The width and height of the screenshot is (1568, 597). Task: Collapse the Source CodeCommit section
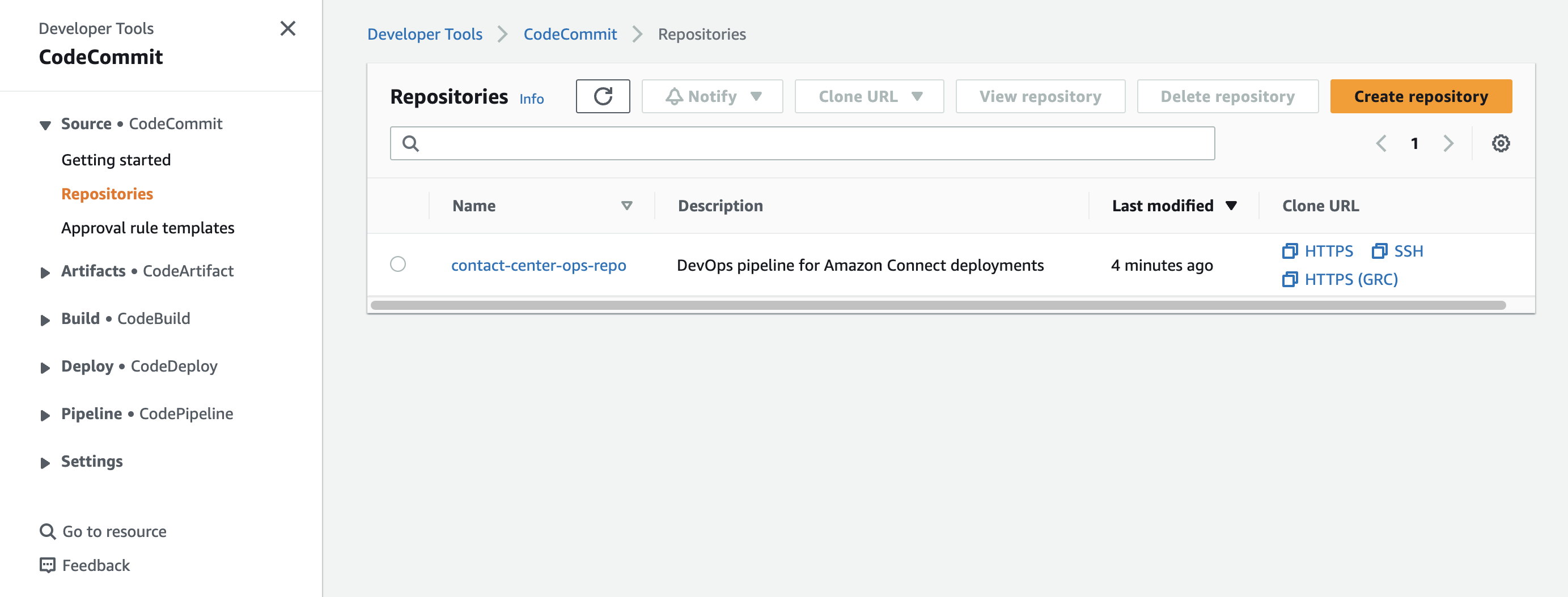coord(45,125)
